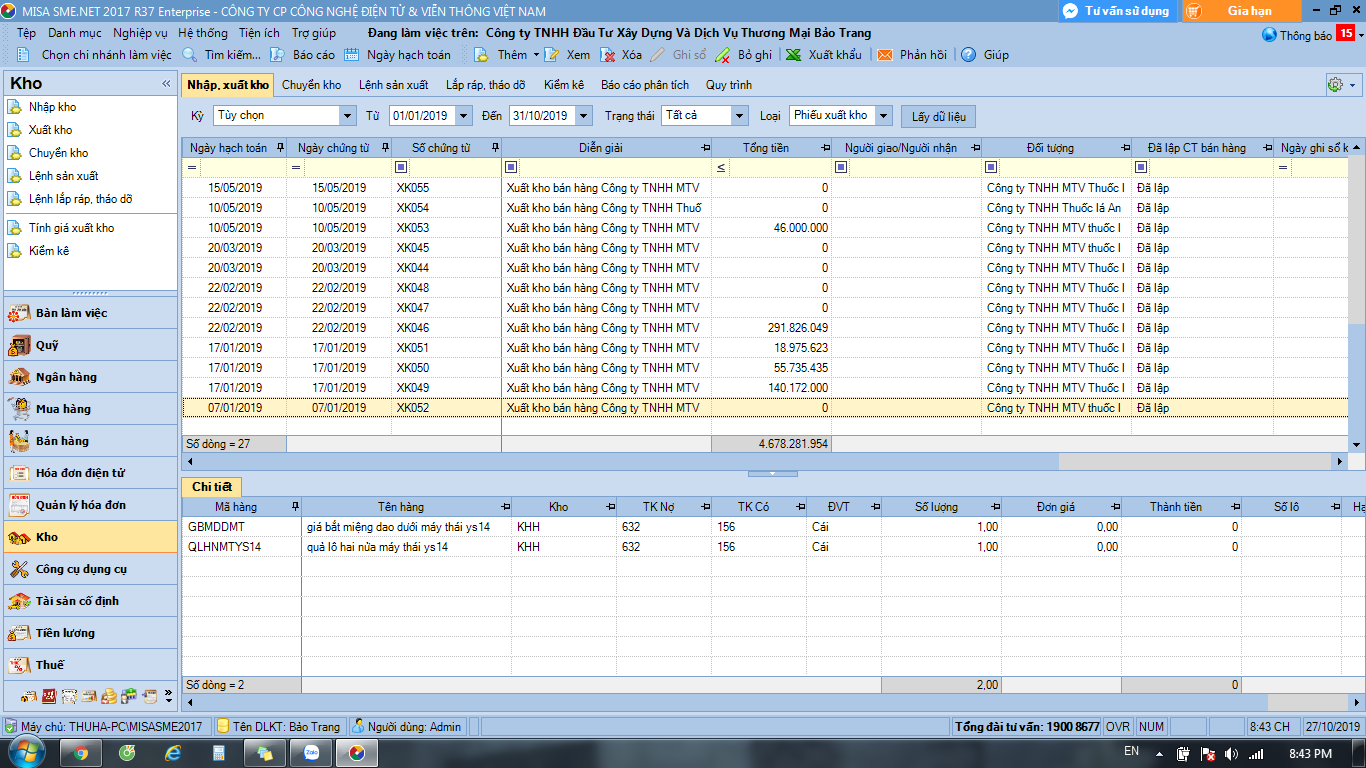Open Công cụ dụng cụ module
The width and height of the screenshot is (1366, 768).
(90, 569)
